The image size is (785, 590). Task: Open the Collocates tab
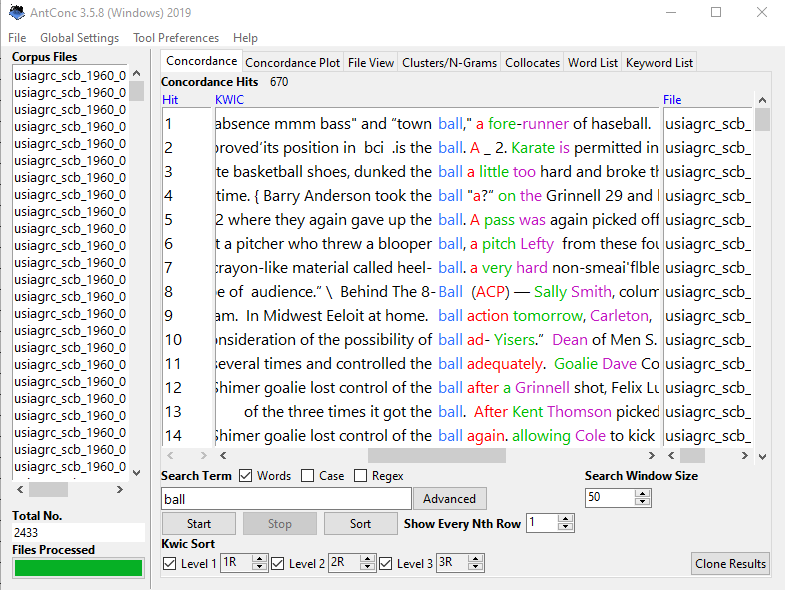(532, 62)
